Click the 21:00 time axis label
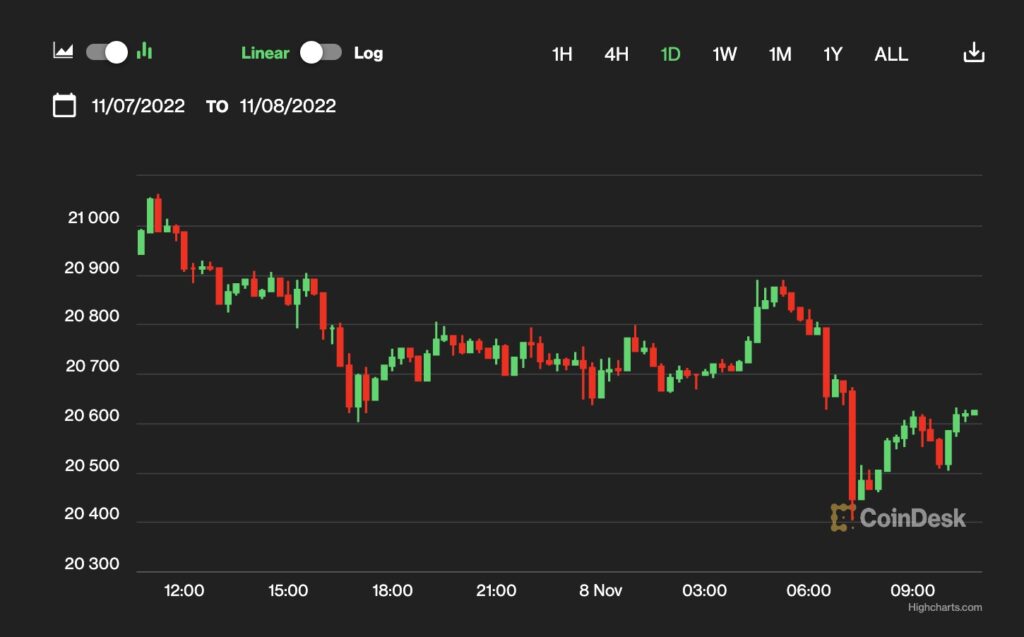This screenshot has height=637, width=1024. pyautogui.click(x=496, y=591)
